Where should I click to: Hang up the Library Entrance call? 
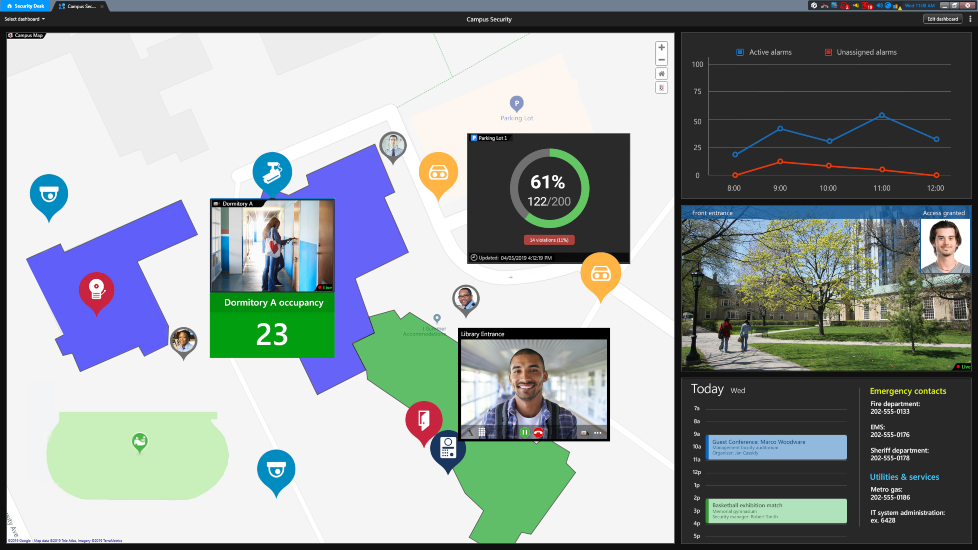click(538, 433)
